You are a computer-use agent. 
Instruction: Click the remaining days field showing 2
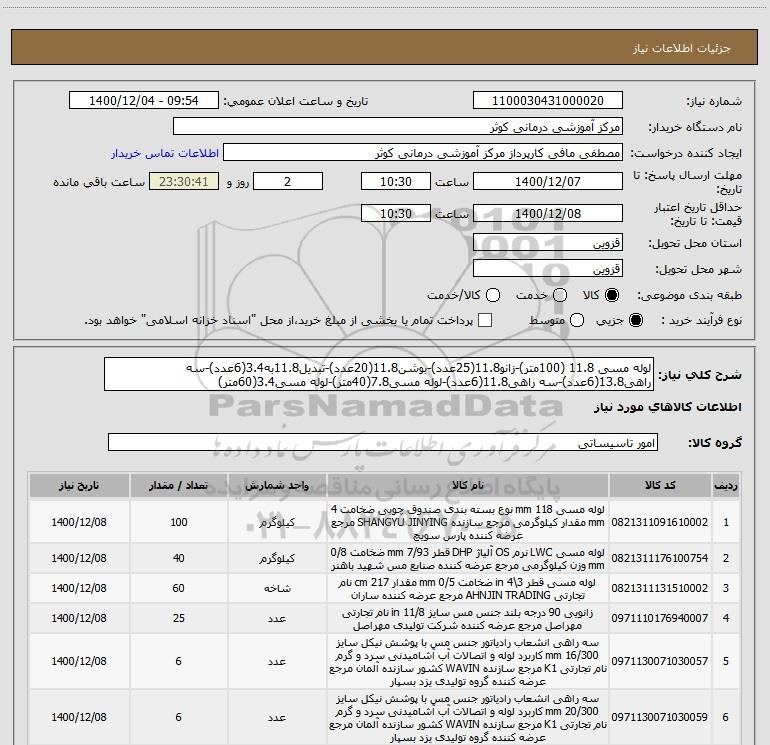click(288, 182)
